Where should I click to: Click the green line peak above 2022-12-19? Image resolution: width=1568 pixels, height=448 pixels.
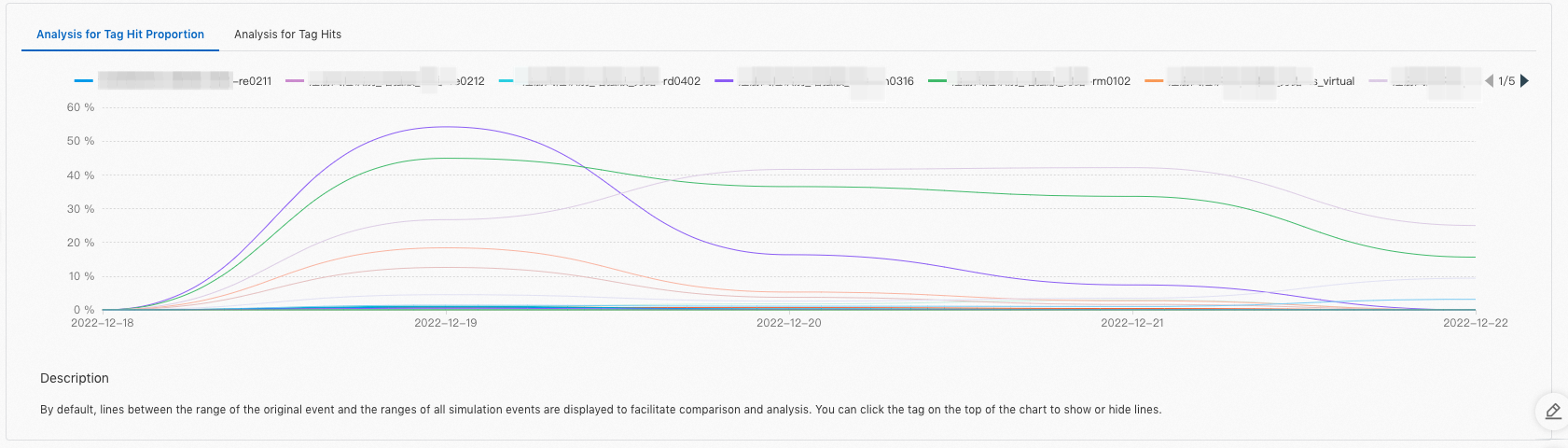point(446,158)
